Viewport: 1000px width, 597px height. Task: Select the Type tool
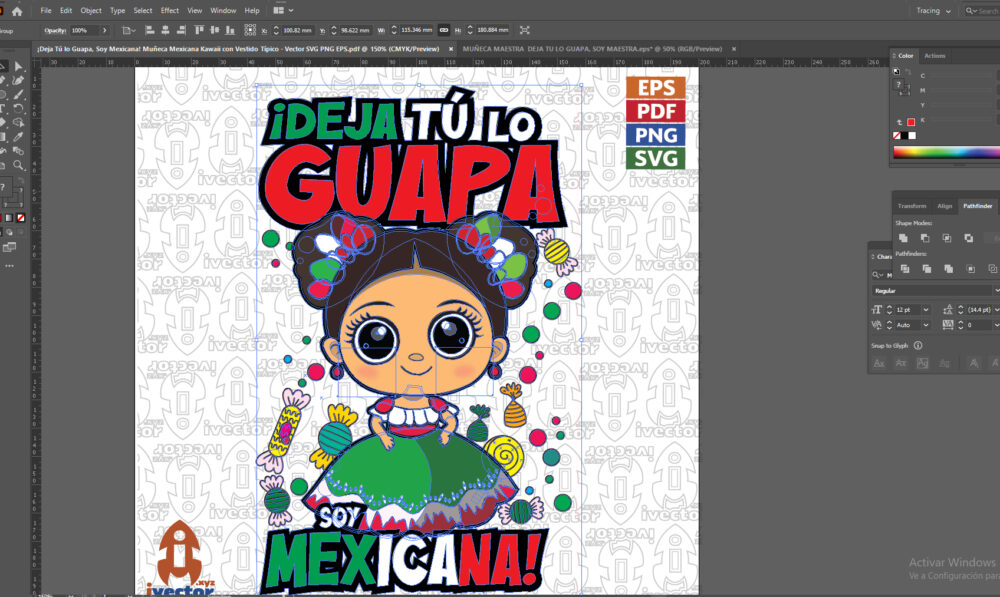tap(3, 108)
